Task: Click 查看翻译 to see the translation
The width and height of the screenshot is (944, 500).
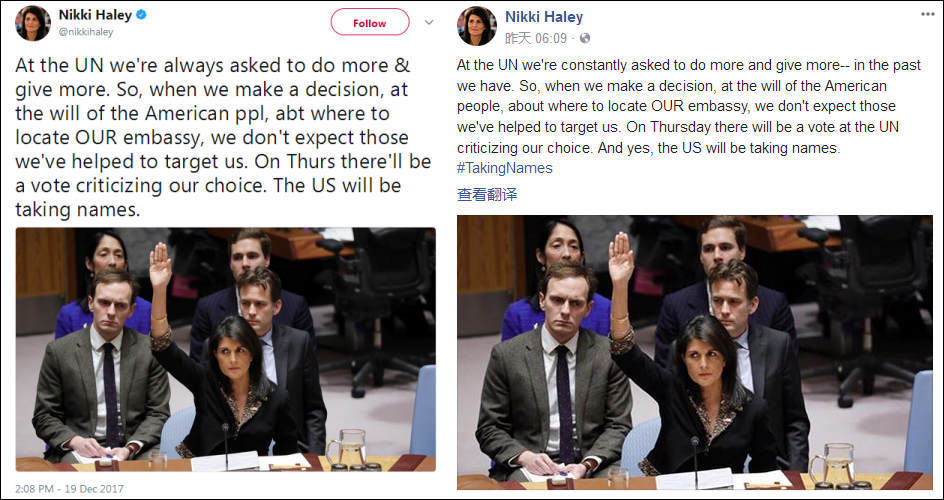Action: tap(486, 194)
